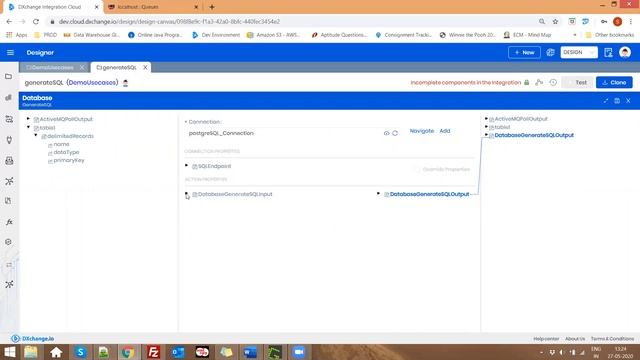Open the user permissions icon near Test
640x360 pixels.
click(x=539, y=82)
